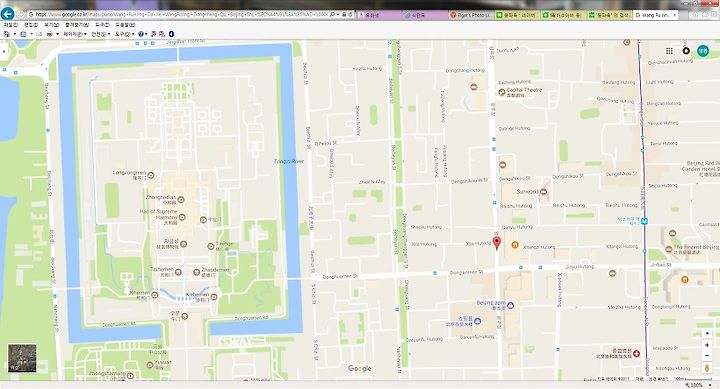Switch to satellite view thumbnail
This screenshot has height=389, width=720.
point(22,358)
